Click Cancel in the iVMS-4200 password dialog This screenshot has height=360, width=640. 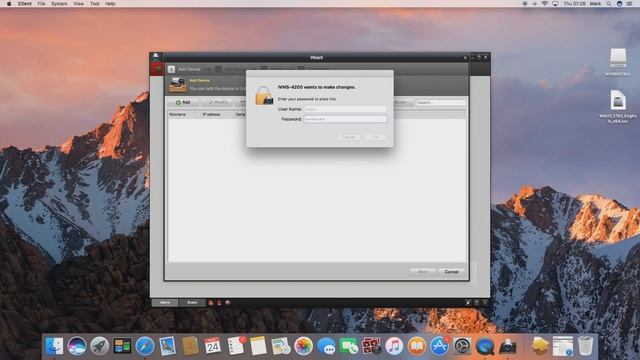(349, 137)
